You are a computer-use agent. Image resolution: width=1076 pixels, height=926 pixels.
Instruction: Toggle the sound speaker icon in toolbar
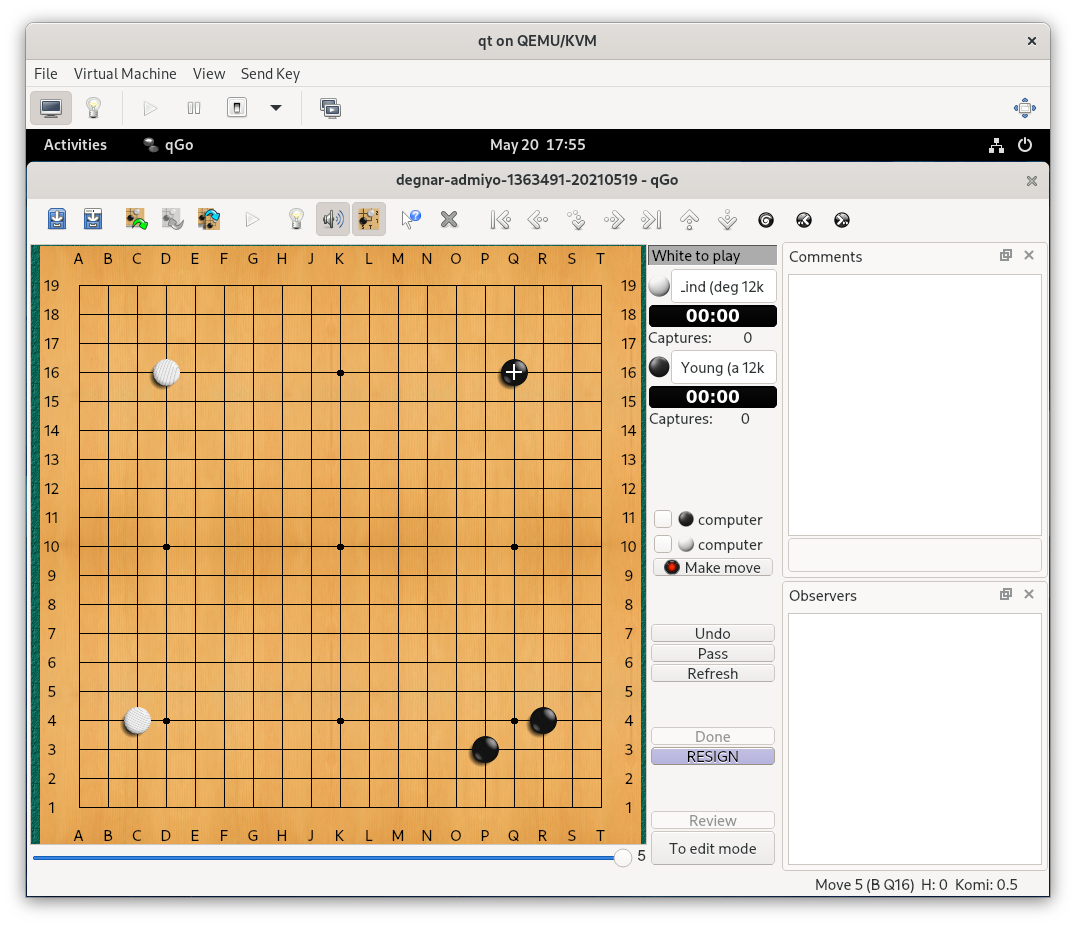click(x=333, y=219)
